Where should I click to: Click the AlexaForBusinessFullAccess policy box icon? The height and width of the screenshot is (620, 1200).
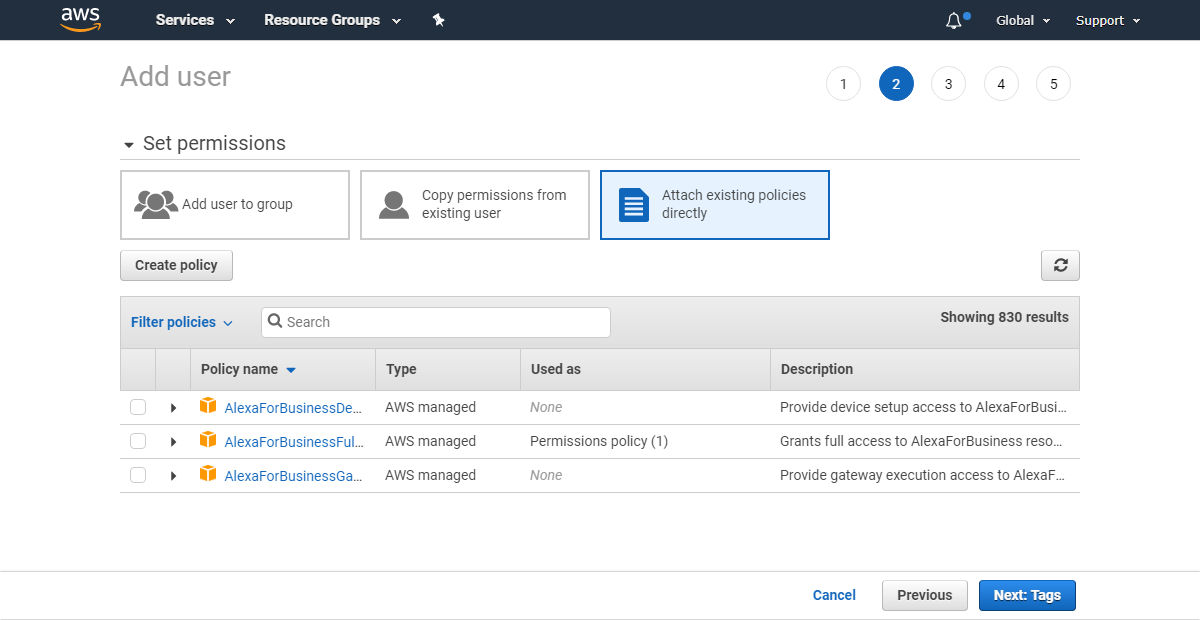pos(208,440)
